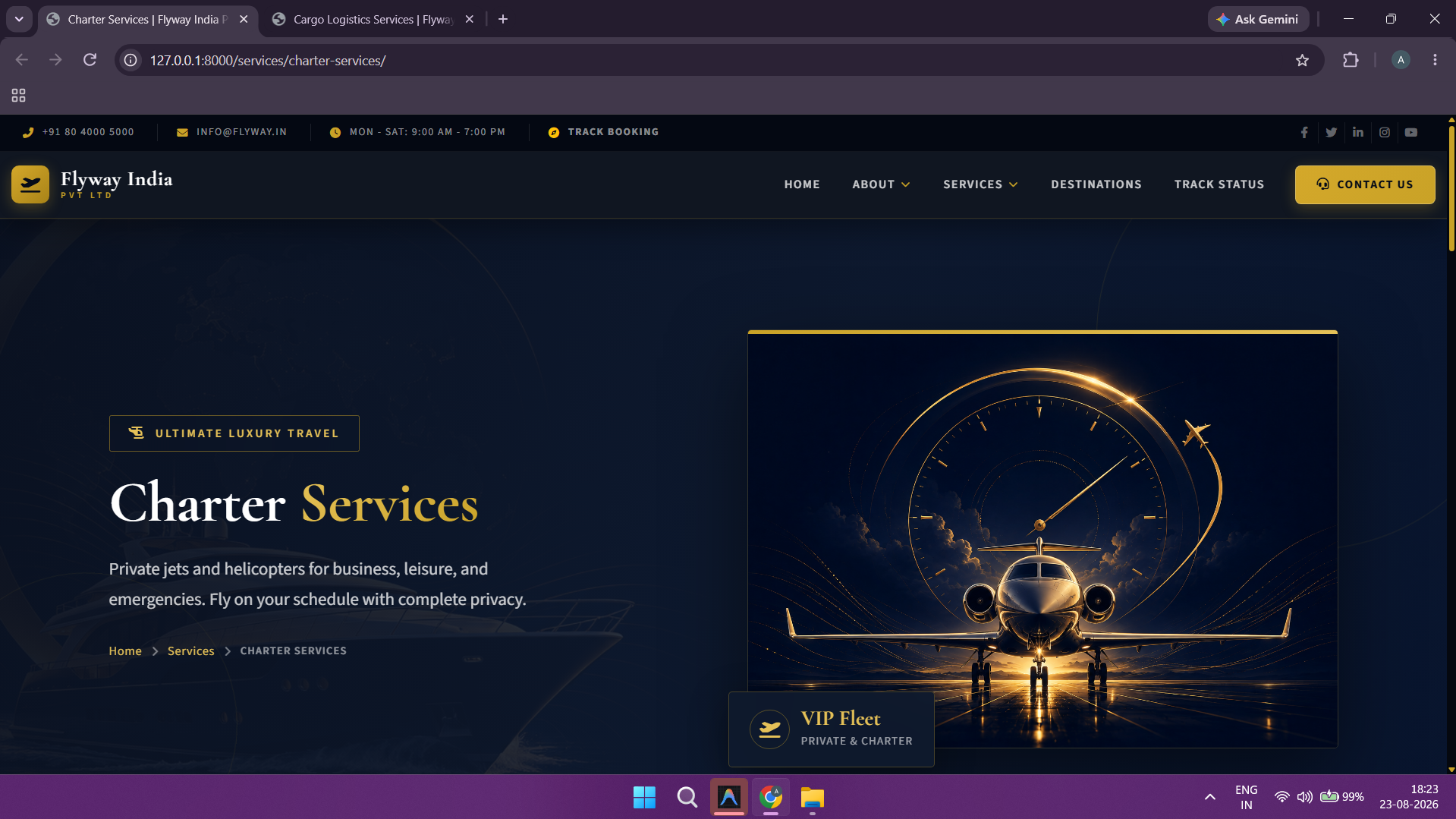Open Instagram social icon in top bar
Viewport: 1456px width, 819px height.
1384,132
